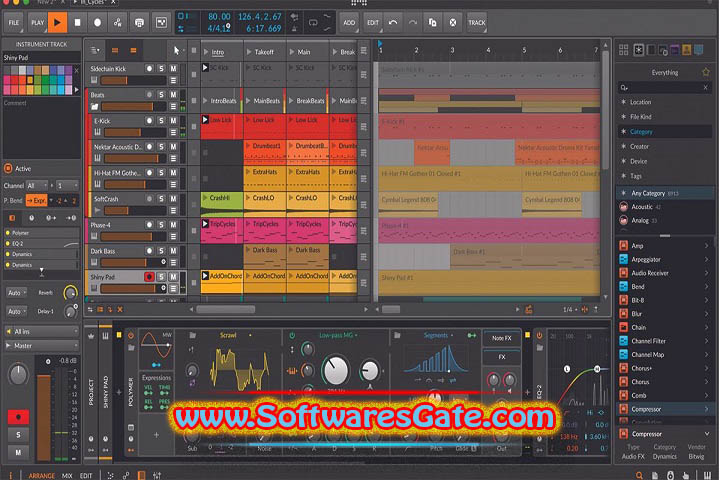Screen dimensions: 720x480
Task: Click the browser search magnifier icon
Action: tap(624, 87)
